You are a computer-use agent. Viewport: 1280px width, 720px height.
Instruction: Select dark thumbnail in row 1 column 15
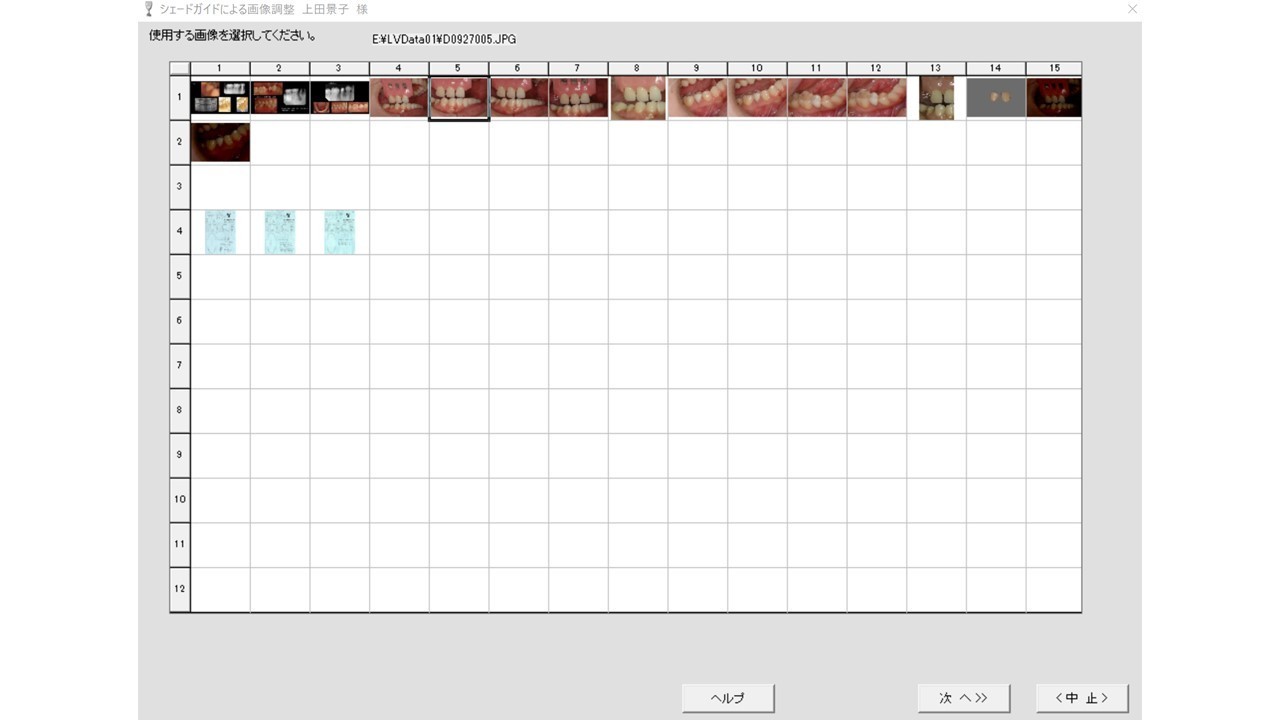(1054, 98)
